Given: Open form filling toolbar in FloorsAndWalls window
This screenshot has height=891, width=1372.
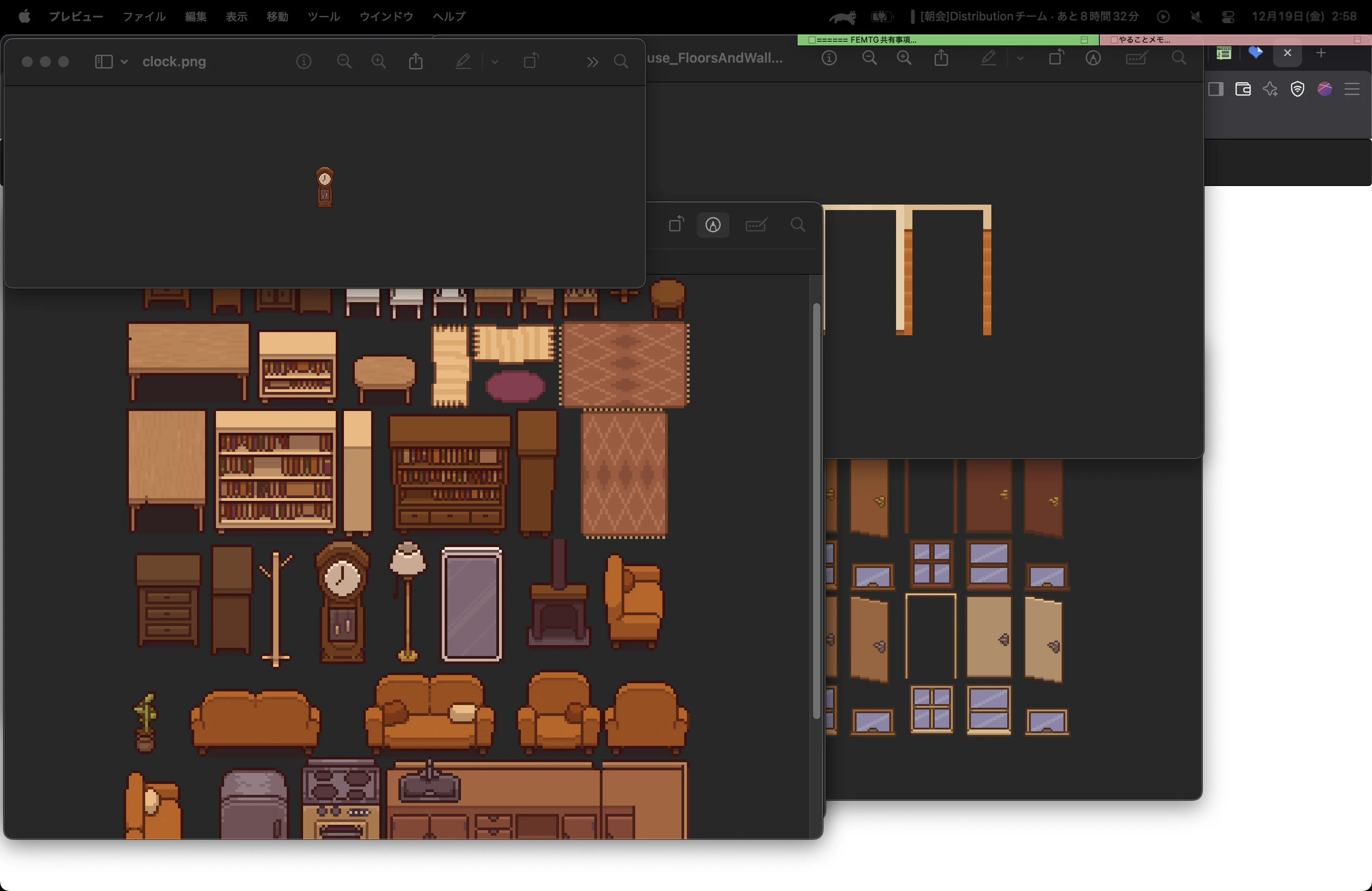Looking at the screenshot, I should [1136, 58].
